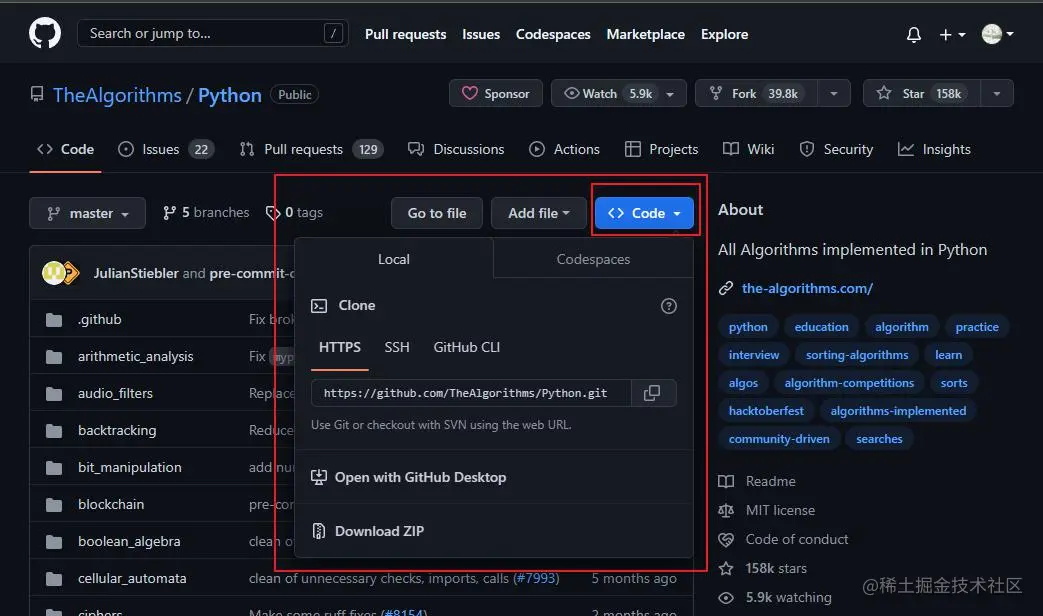Open with GitHub Desktop
1043x616 pixels.
click(408, 477)
